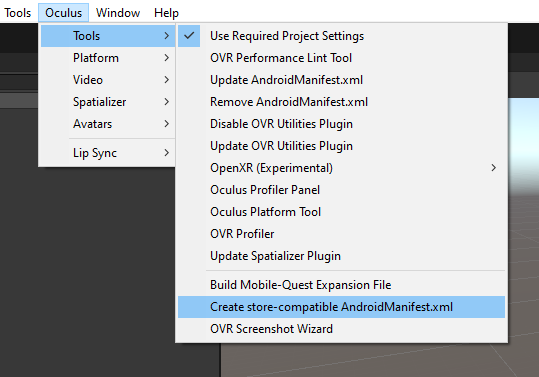Open the Oculus menu

(x=64, y=13)
